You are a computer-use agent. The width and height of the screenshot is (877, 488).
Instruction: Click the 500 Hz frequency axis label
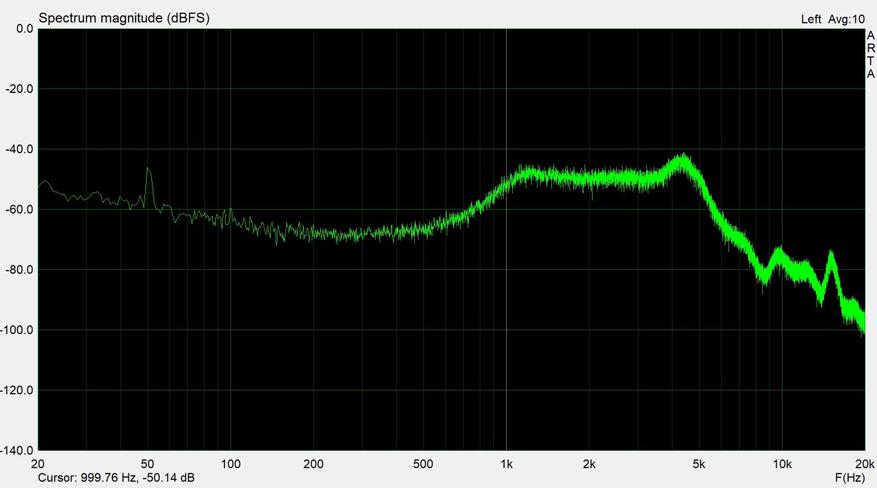[x=423, y=464]
